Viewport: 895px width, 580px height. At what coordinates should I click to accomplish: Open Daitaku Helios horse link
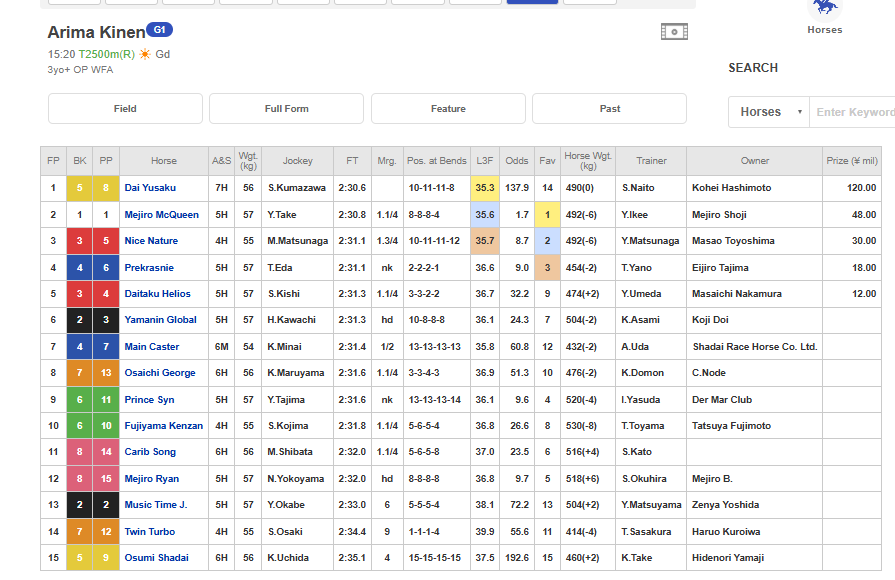click(x=158, y=294)
